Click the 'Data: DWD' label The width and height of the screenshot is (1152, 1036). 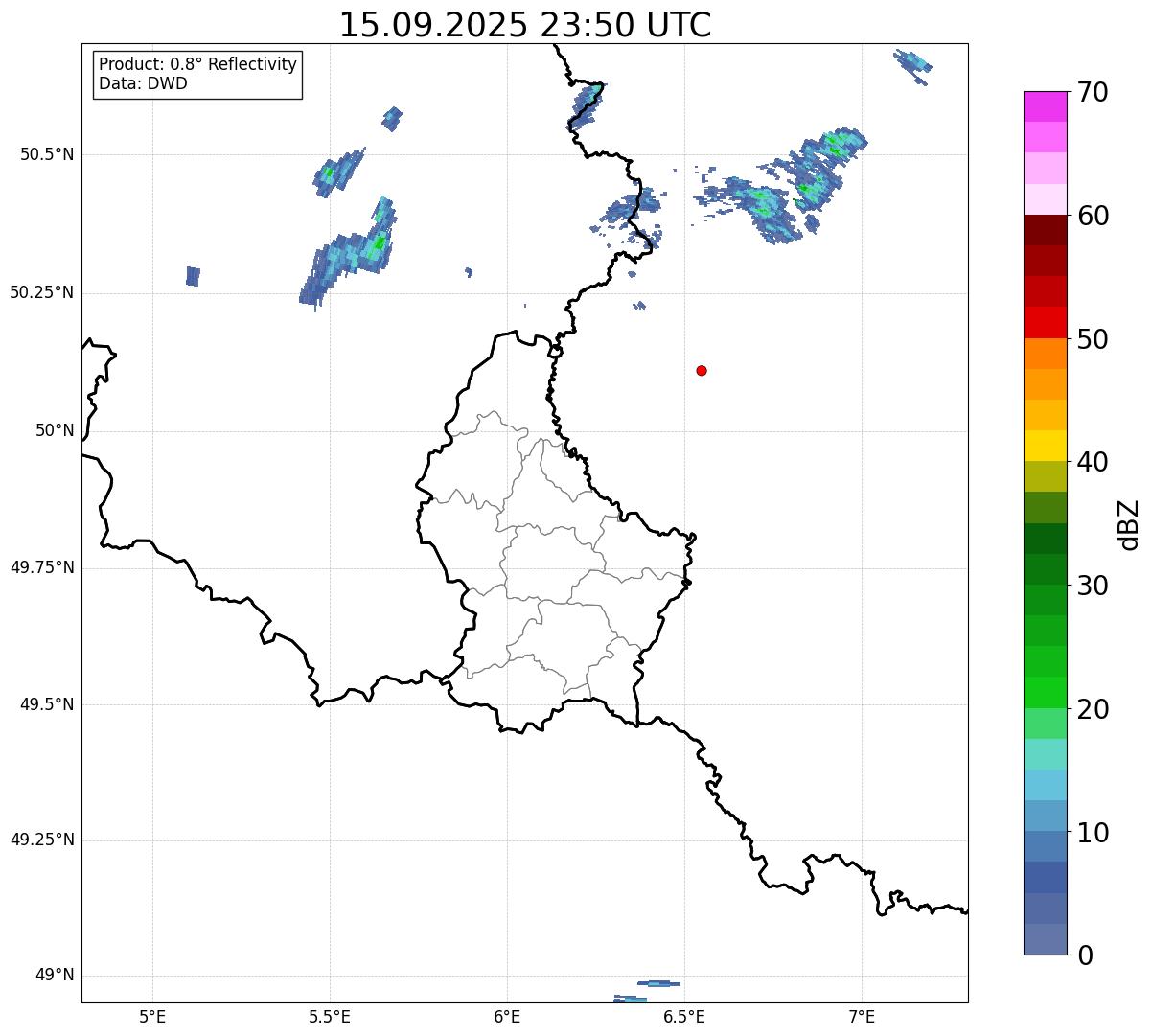pyautogui.click(x=143, y=83)
